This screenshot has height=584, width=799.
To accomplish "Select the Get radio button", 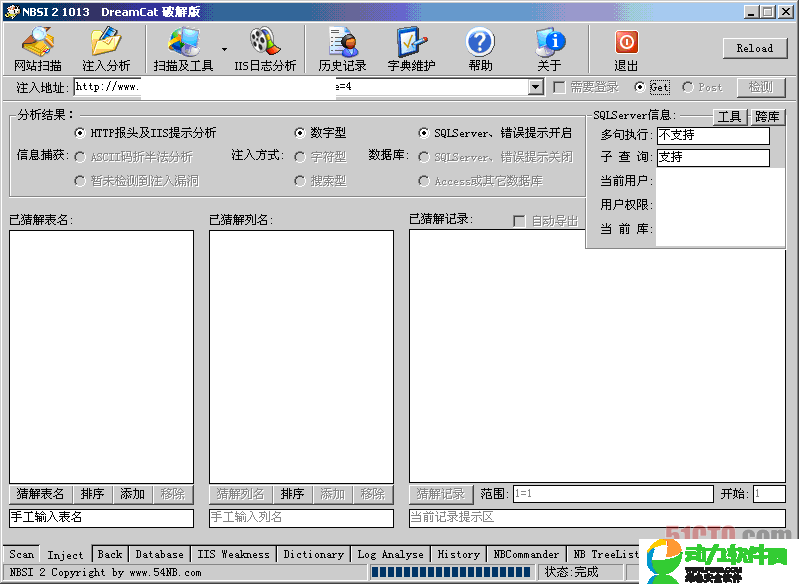I will click(x=640, y=87).
